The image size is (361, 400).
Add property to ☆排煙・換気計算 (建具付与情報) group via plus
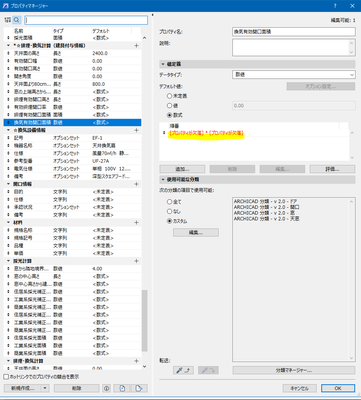pyautogui.click(x=136, y=46)
